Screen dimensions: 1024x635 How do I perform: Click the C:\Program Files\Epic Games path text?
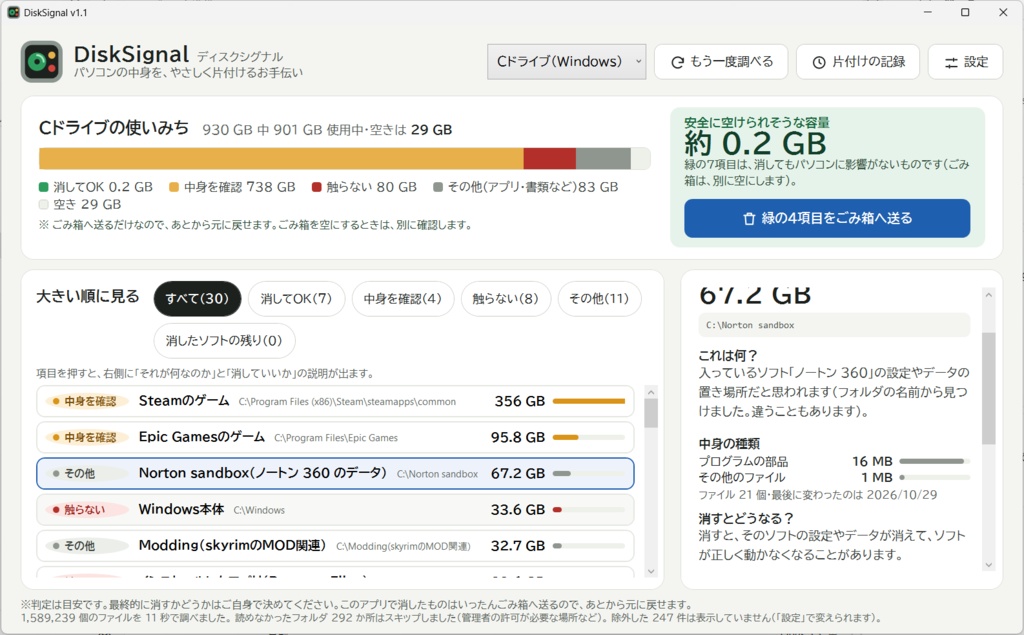coord(336,438)
